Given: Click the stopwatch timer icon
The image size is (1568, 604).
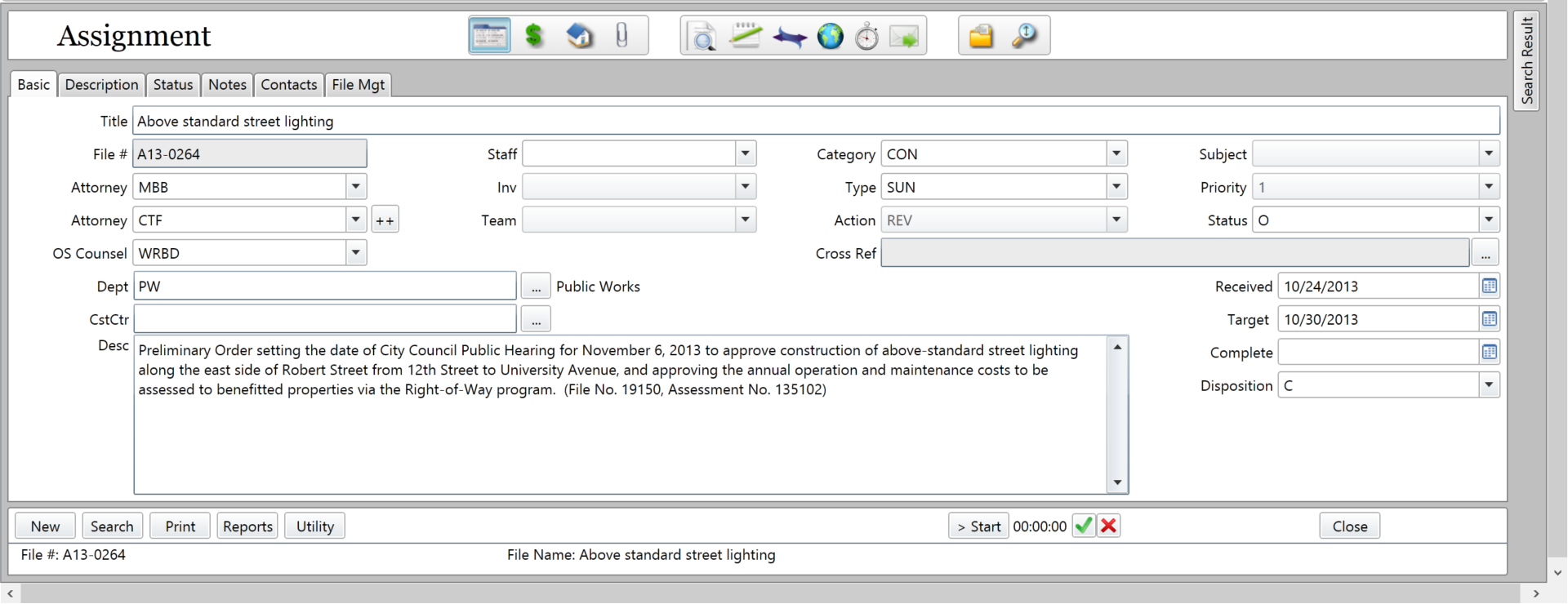Looking at the screenshot, I should [866, 37].
